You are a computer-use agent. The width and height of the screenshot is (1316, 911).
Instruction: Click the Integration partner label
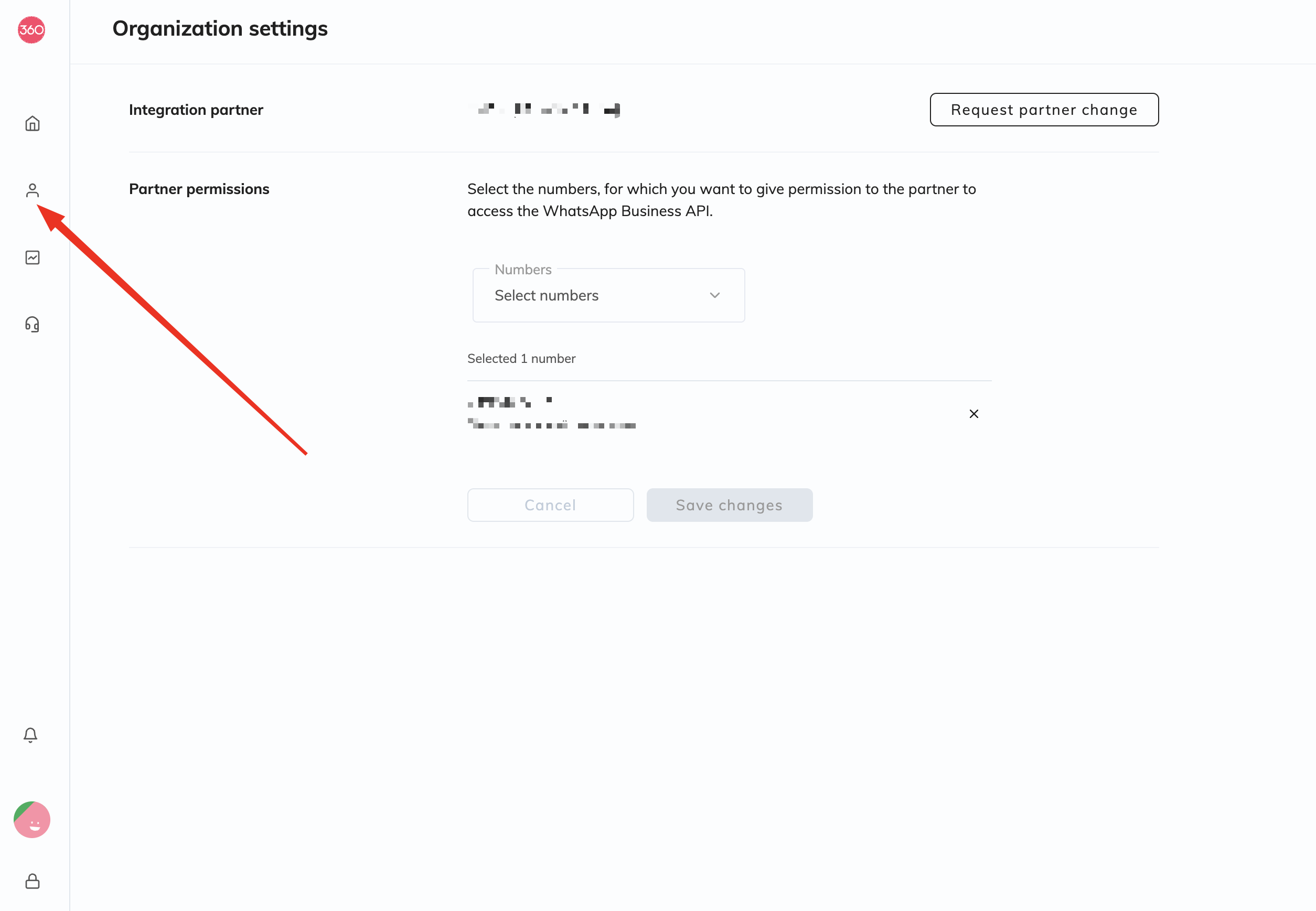pos(196,110)
